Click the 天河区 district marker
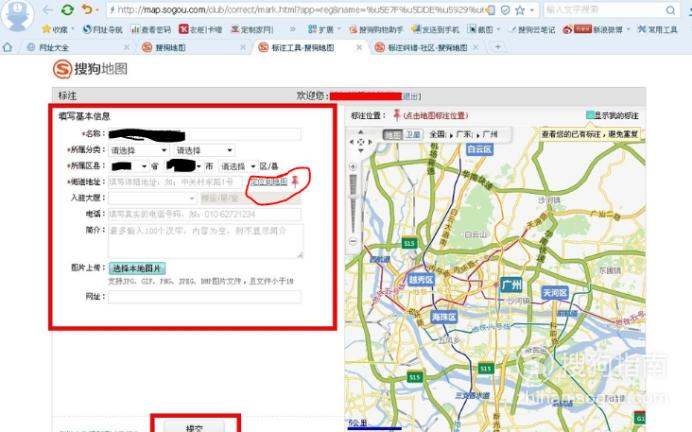 coord(555,293)
